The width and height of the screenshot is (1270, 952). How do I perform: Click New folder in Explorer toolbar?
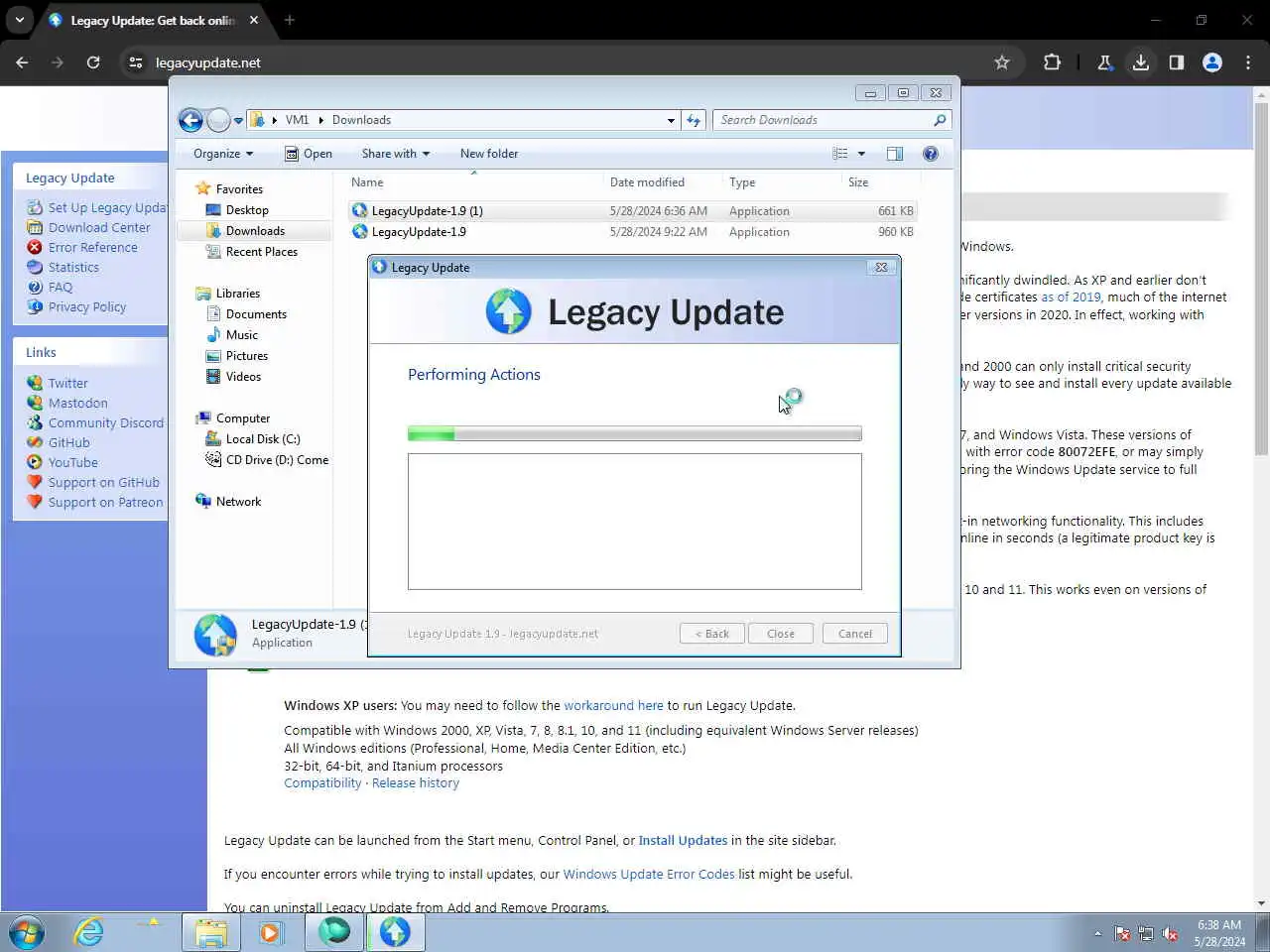[489, 154]
